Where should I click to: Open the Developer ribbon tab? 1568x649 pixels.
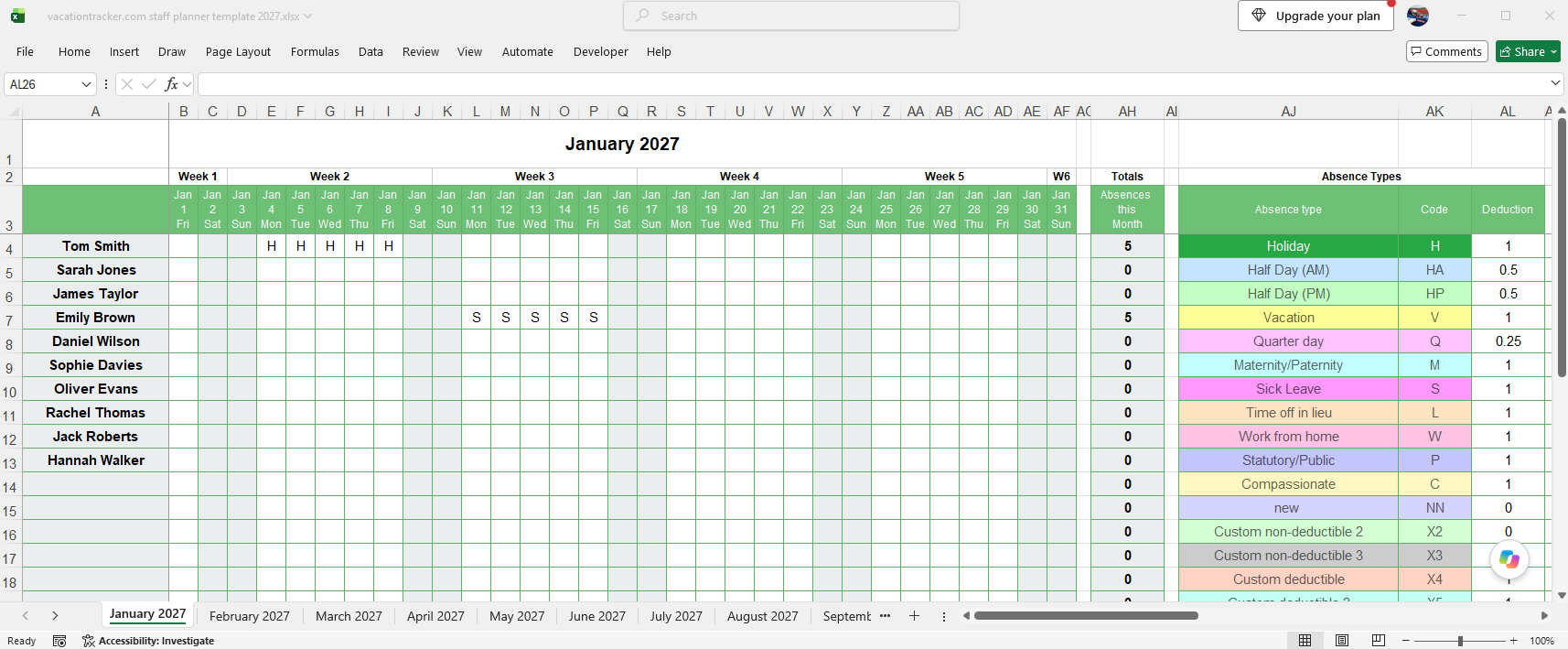601,52
